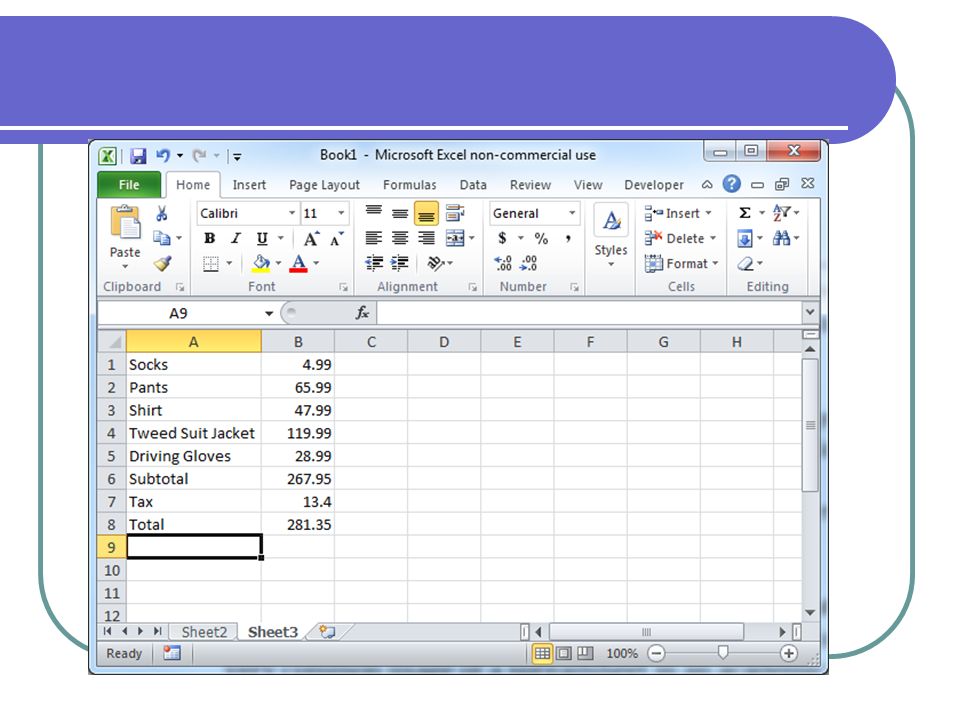The image size is (960, 720).
Task: Toggle Italic formatting
Action: 236,238
